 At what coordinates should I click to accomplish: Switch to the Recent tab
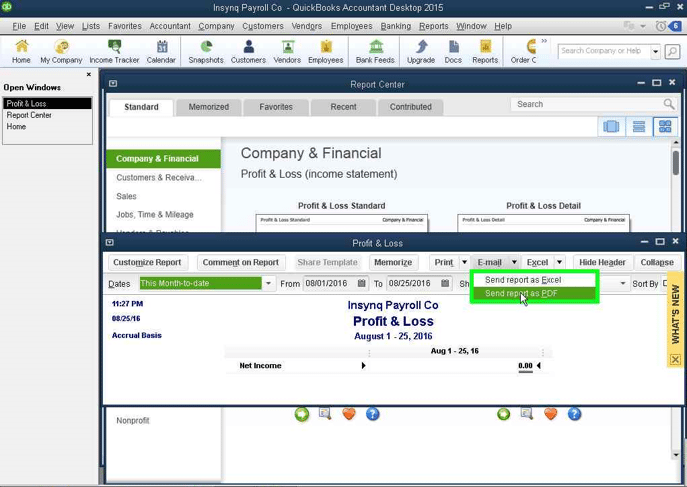pos(343,107)
